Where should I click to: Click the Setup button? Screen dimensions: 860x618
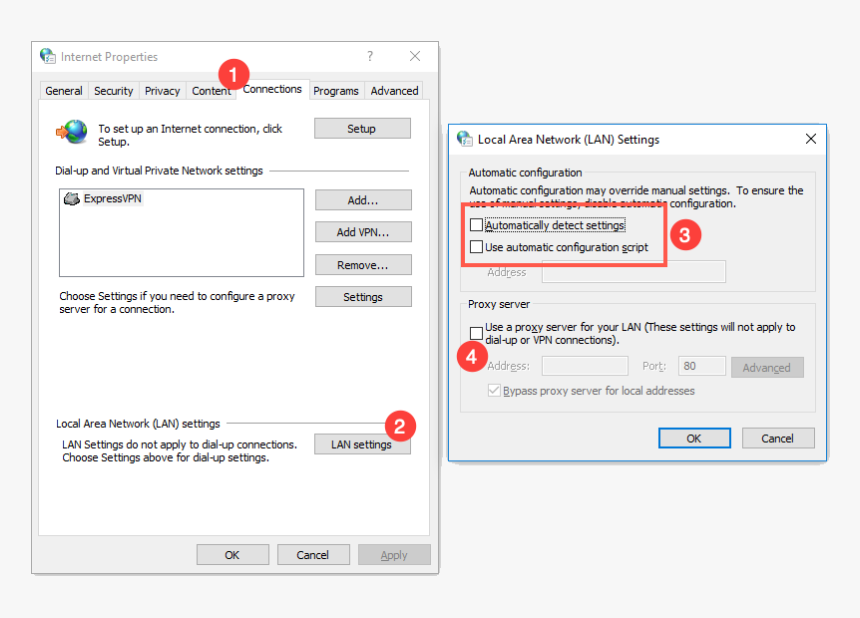pyautogui.click(x=361, y=128)
